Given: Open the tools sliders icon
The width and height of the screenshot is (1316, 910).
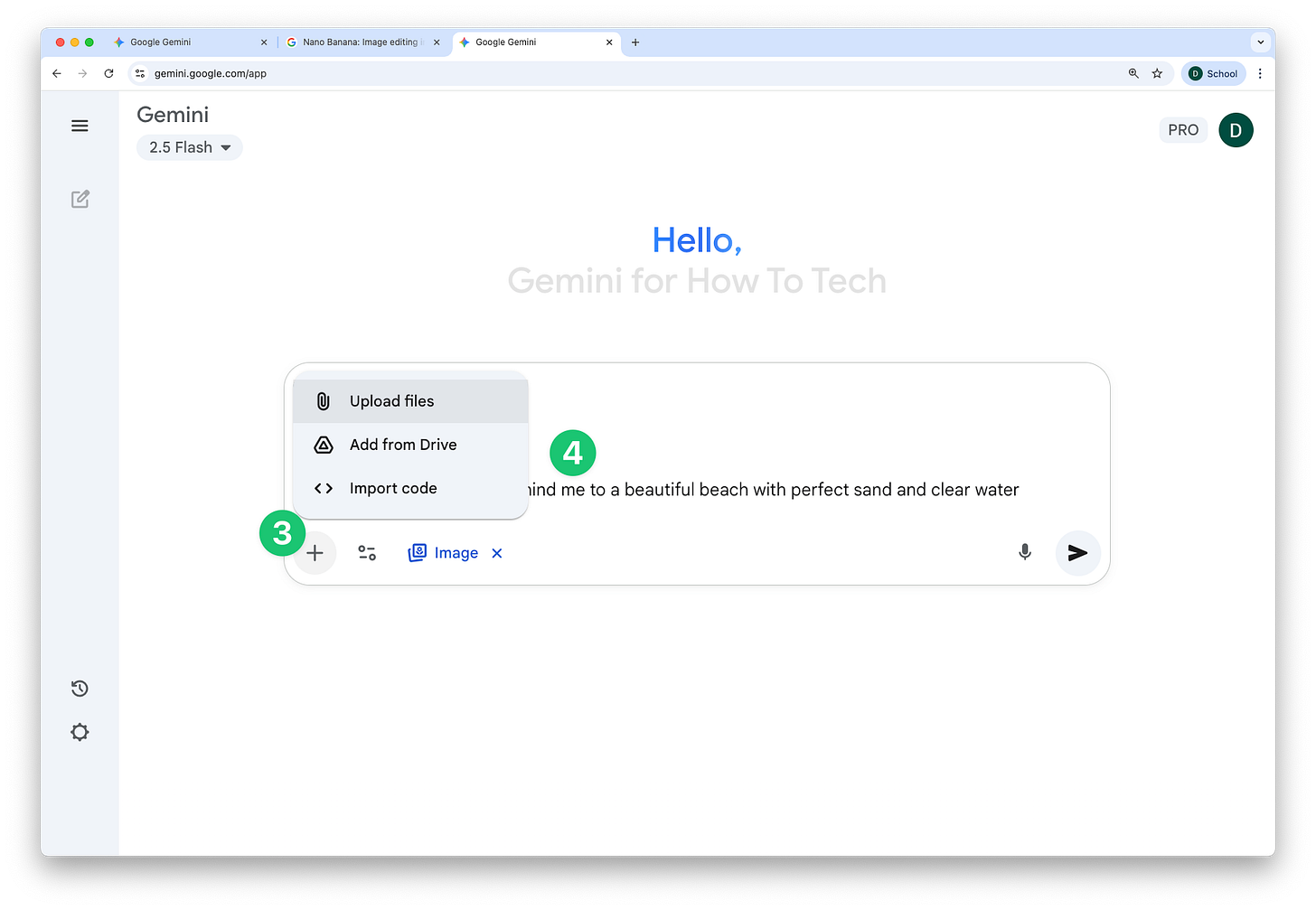Looking at the screenshot, I should [367, 553].
